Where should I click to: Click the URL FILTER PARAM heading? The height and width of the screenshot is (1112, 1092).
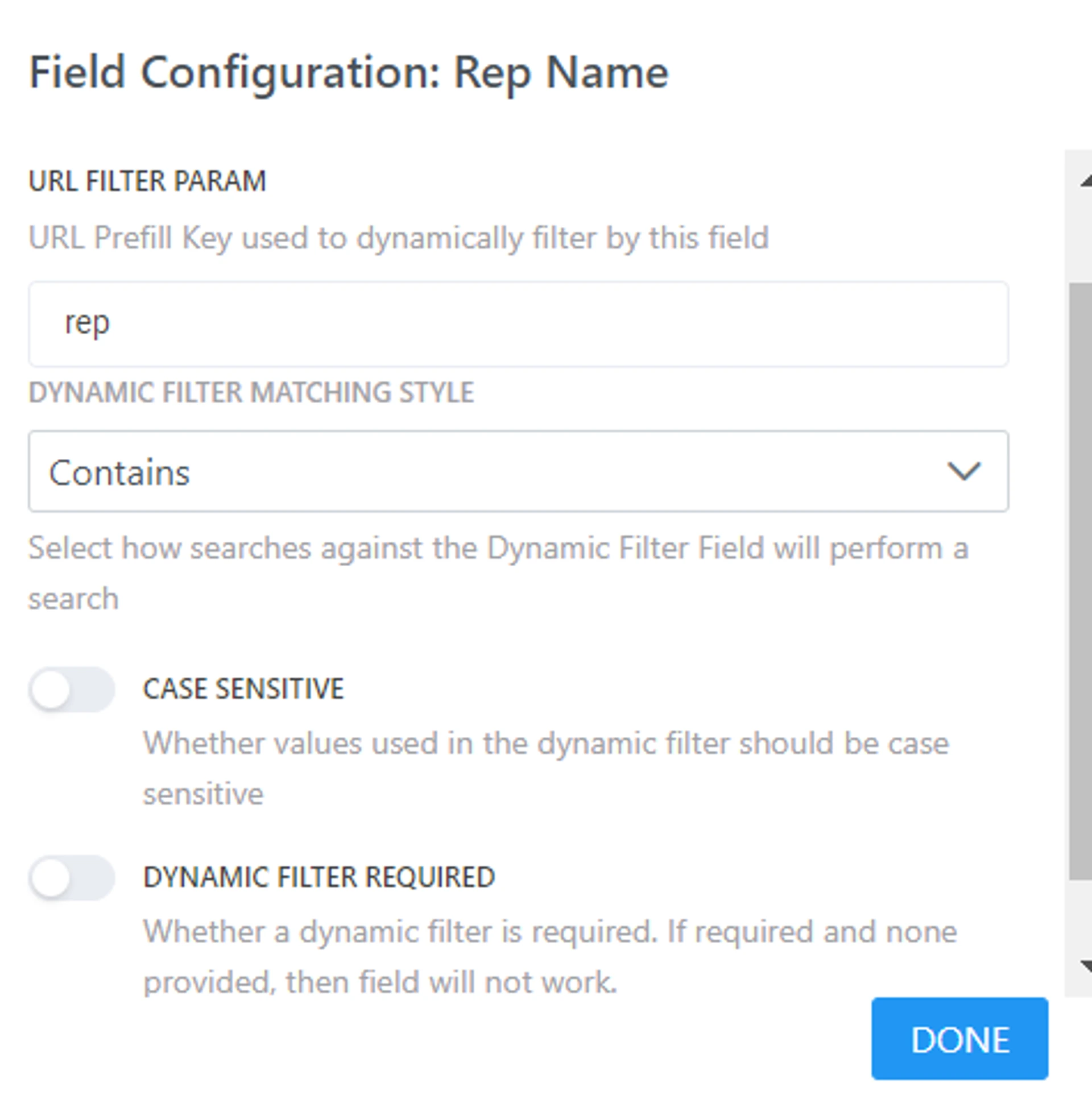click(x=147, y=181)
